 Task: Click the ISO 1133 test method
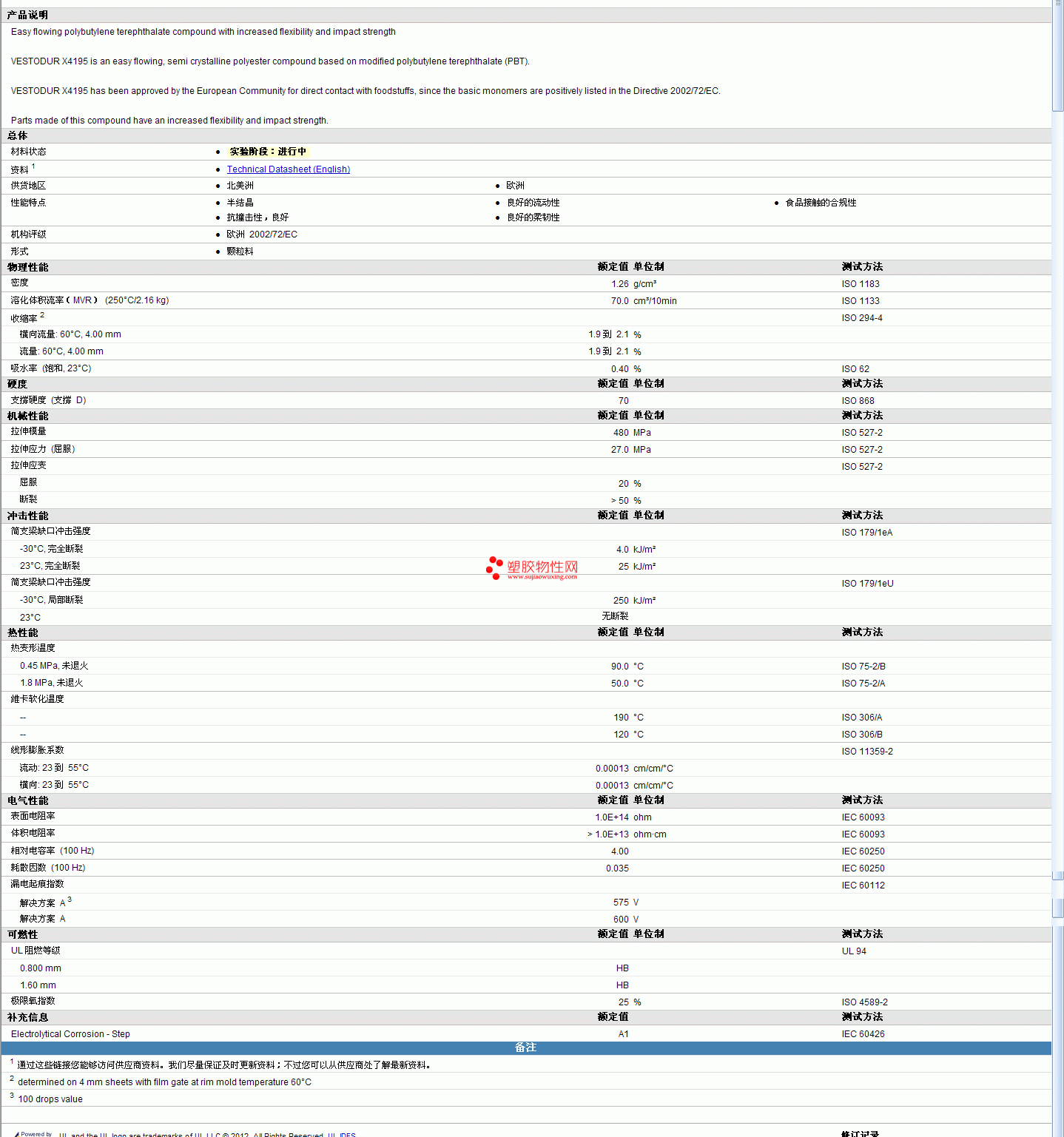pyautogui.click(x=861, y=301)
